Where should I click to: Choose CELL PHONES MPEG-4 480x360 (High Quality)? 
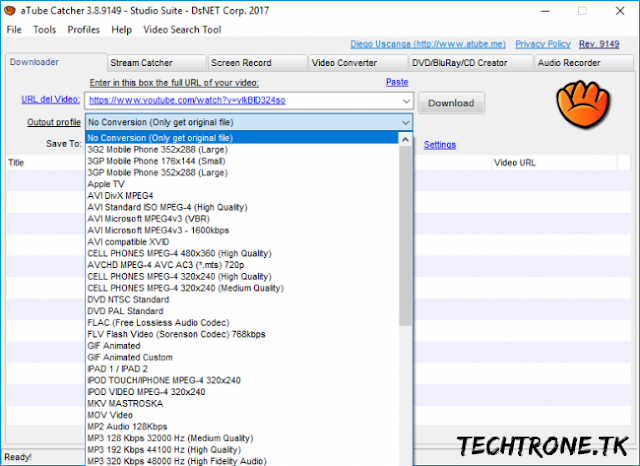click(x=242, y=253)
